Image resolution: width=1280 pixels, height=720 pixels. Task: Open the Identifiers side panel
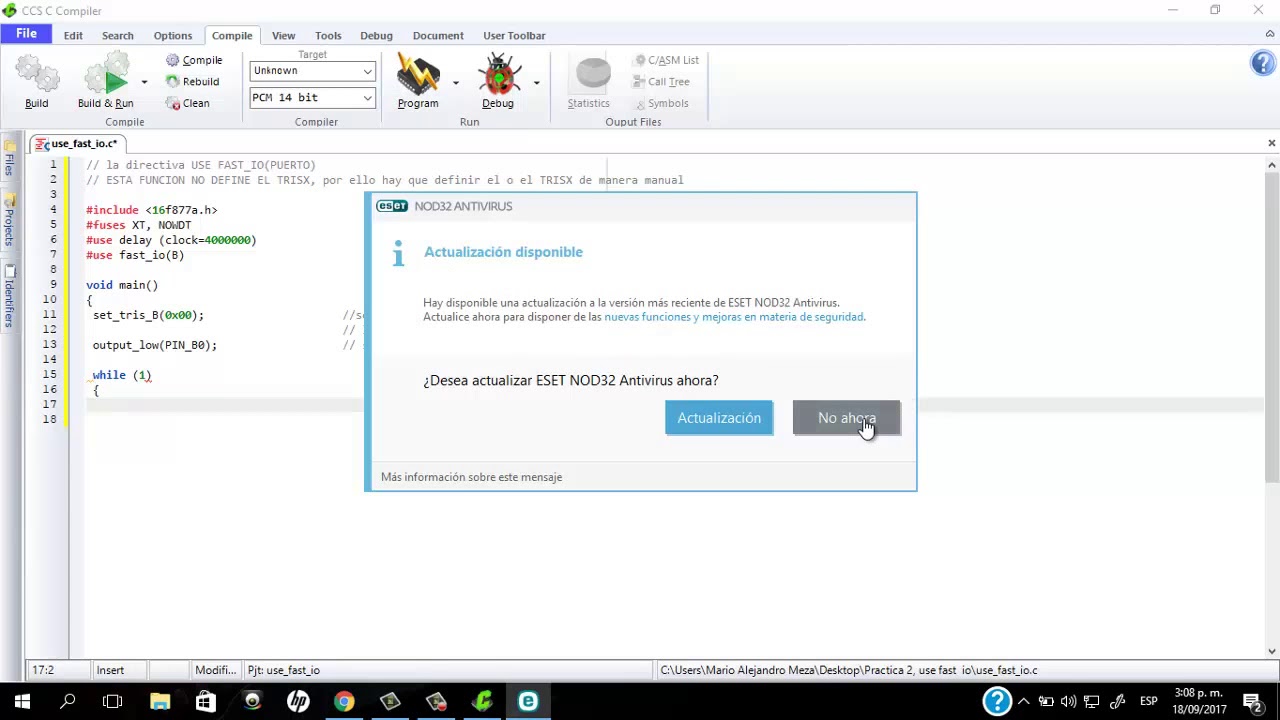(x=9, y=297)
